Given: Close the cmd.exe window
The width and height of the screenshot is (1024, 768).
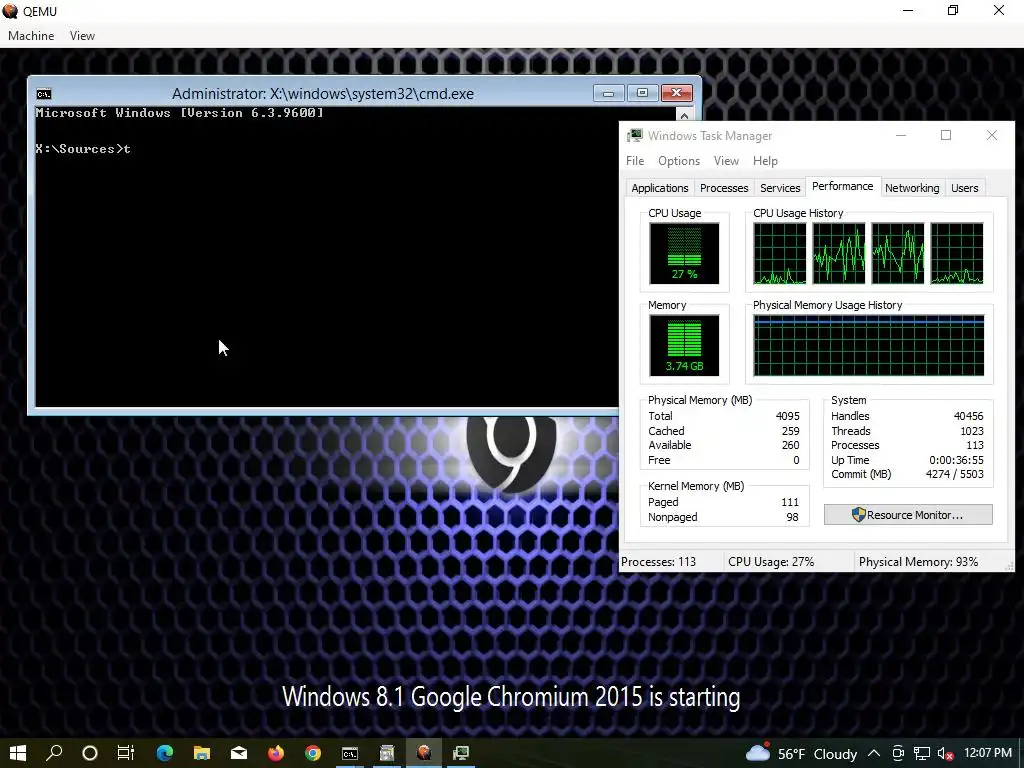Looking at the screenshot, I should pyautogui.click(x=677, y=93).
